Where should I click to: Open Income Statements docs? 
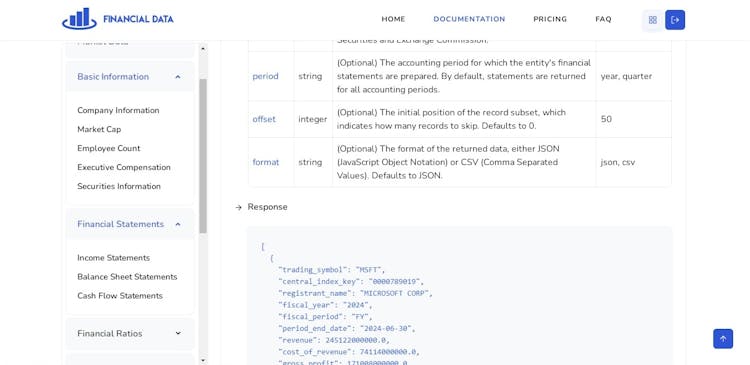tap(113, 258)
